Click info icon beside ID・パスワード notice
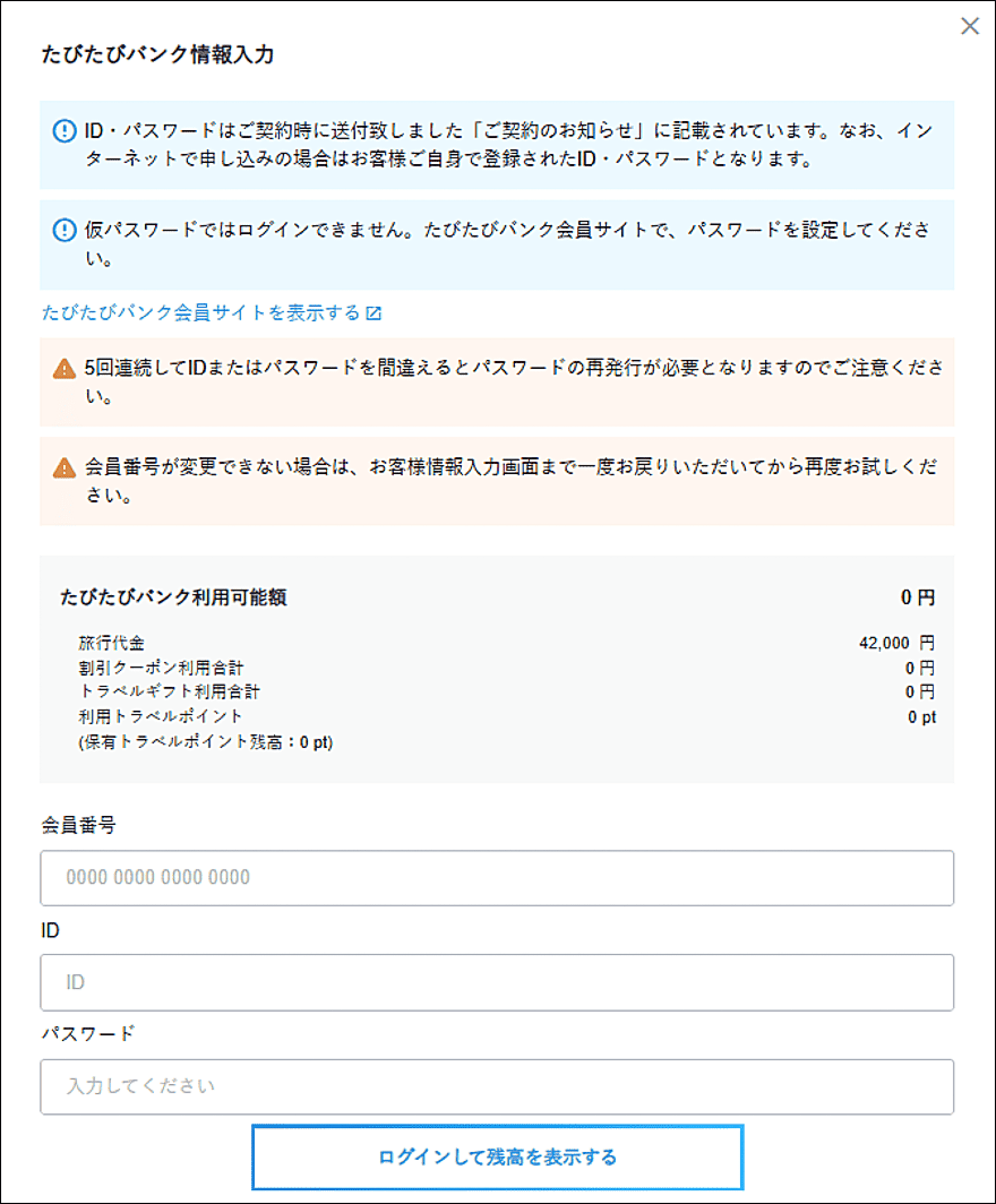996x1204 pixels. pyautogui.click(x=64, y=131)
